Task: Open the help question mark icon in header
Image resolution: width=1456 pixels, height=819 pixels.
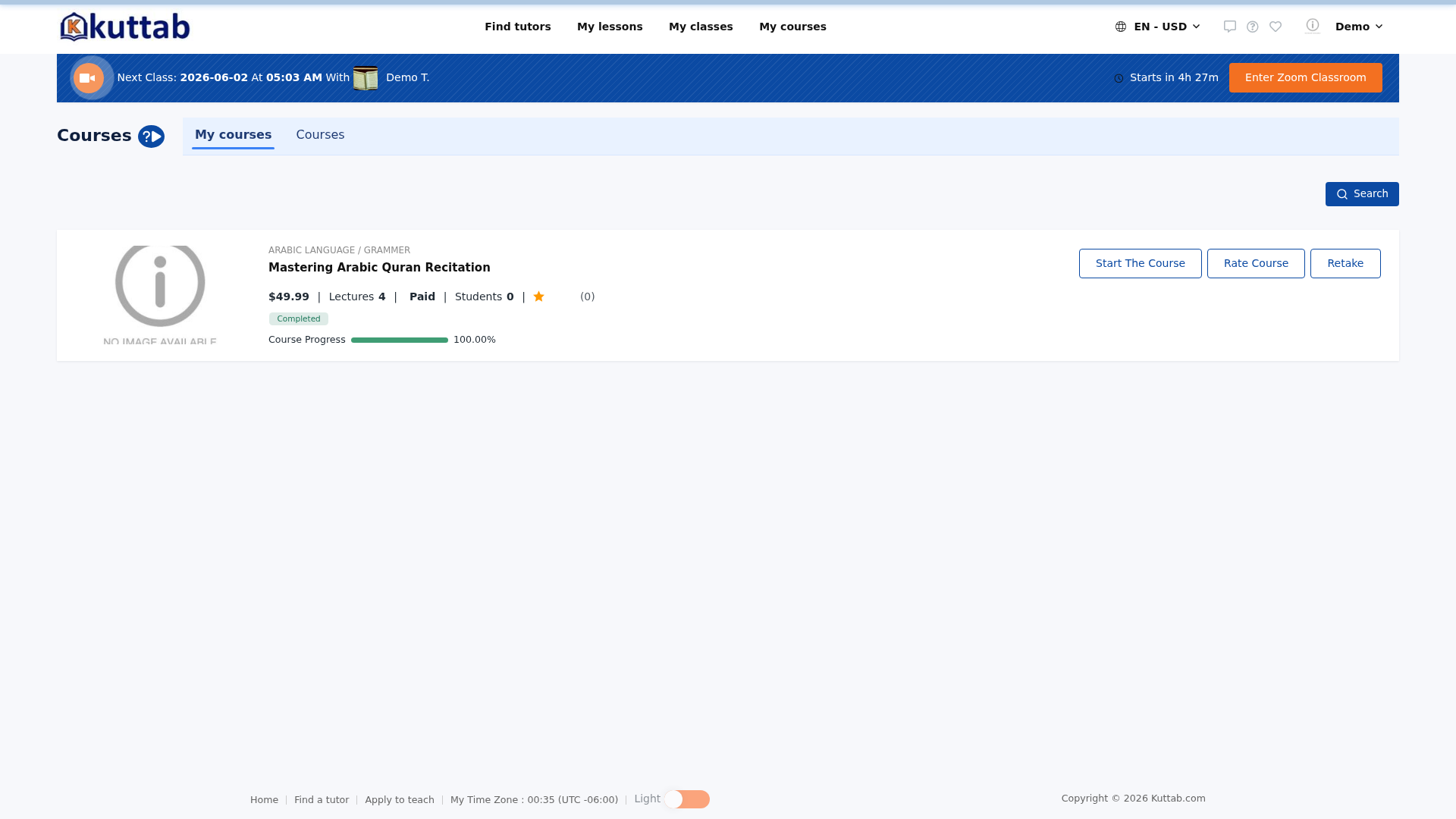Action: click(1253, 27)
